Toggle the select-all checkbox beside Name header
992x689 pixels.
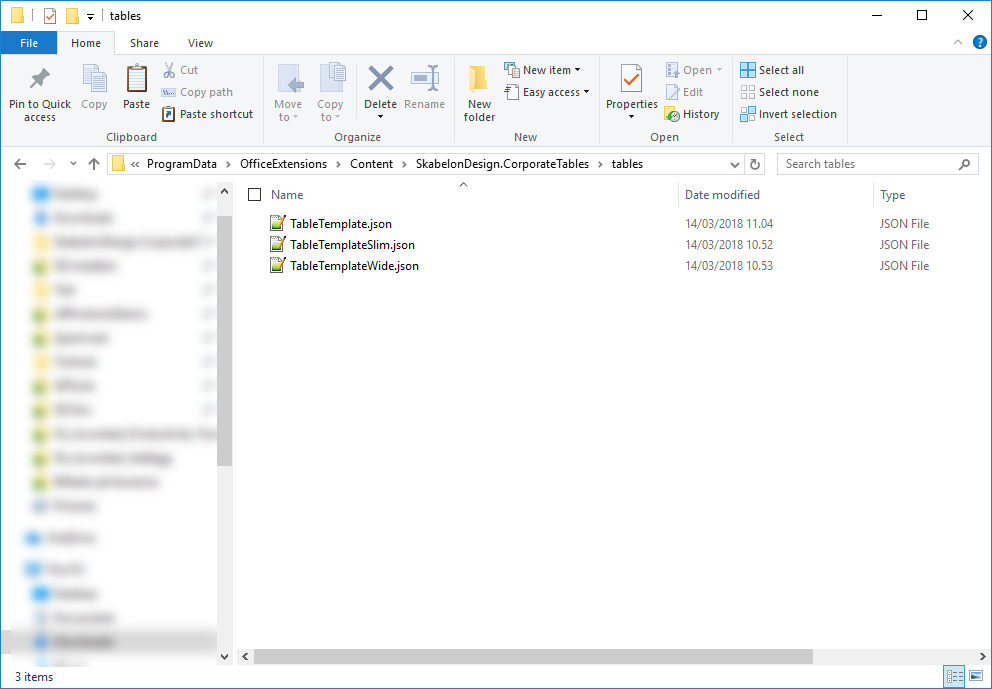(x=254, y=195)
